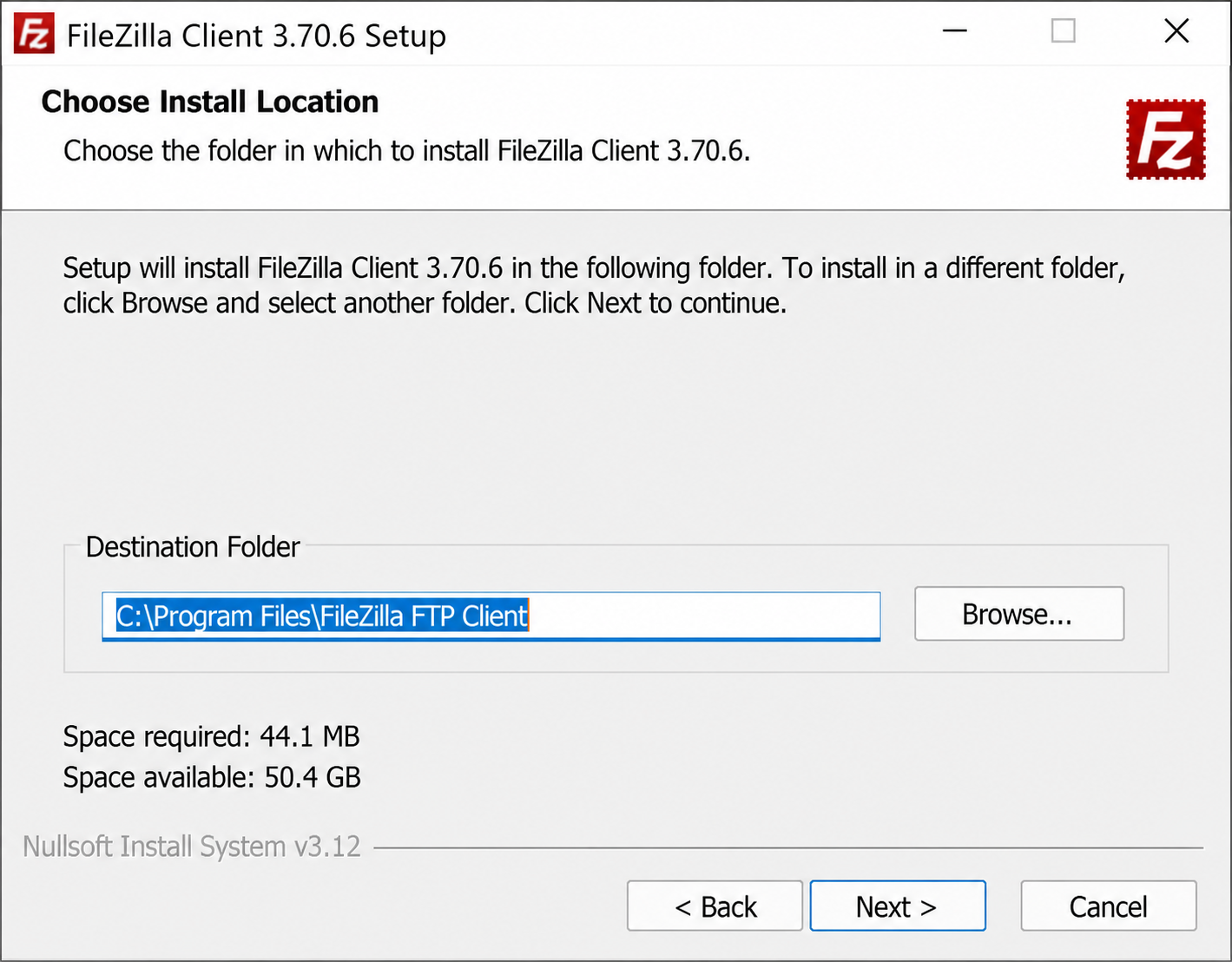
Task: Cancel the FileZilla setup
Action: 1109,906
